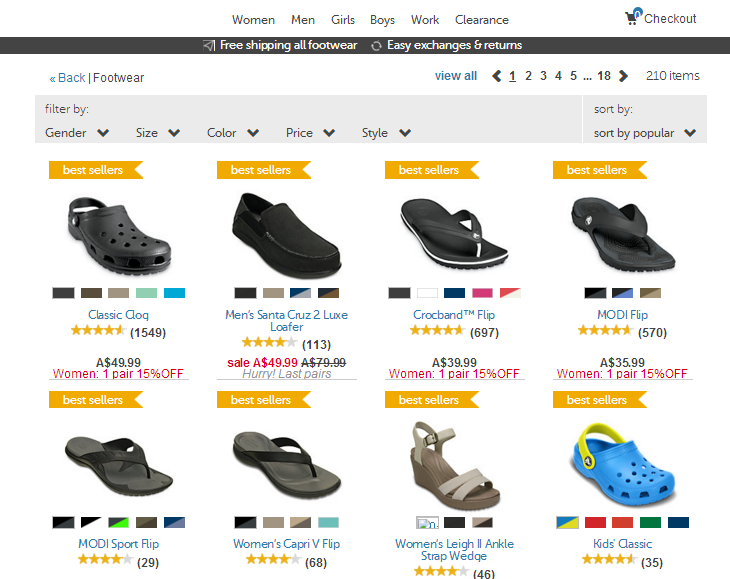Click 'sale A$49.99' price text

(262, 363)
